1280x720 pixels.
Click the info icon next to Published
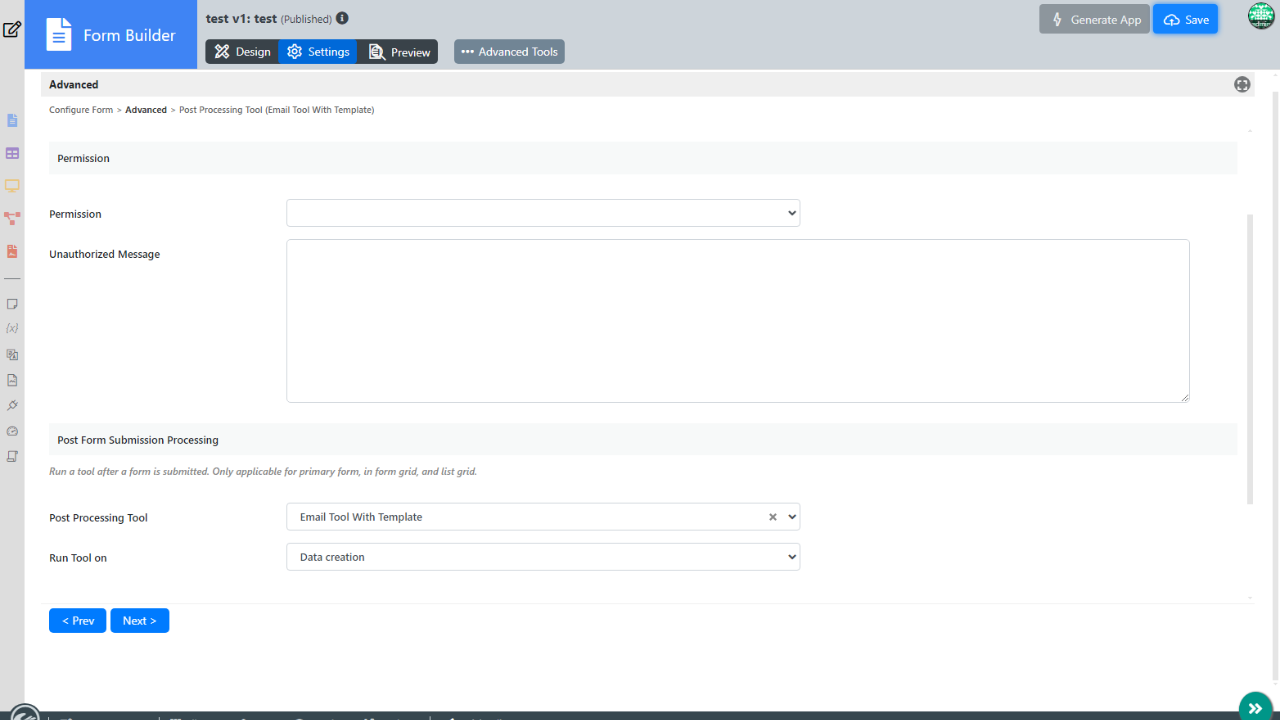[343, 18]
